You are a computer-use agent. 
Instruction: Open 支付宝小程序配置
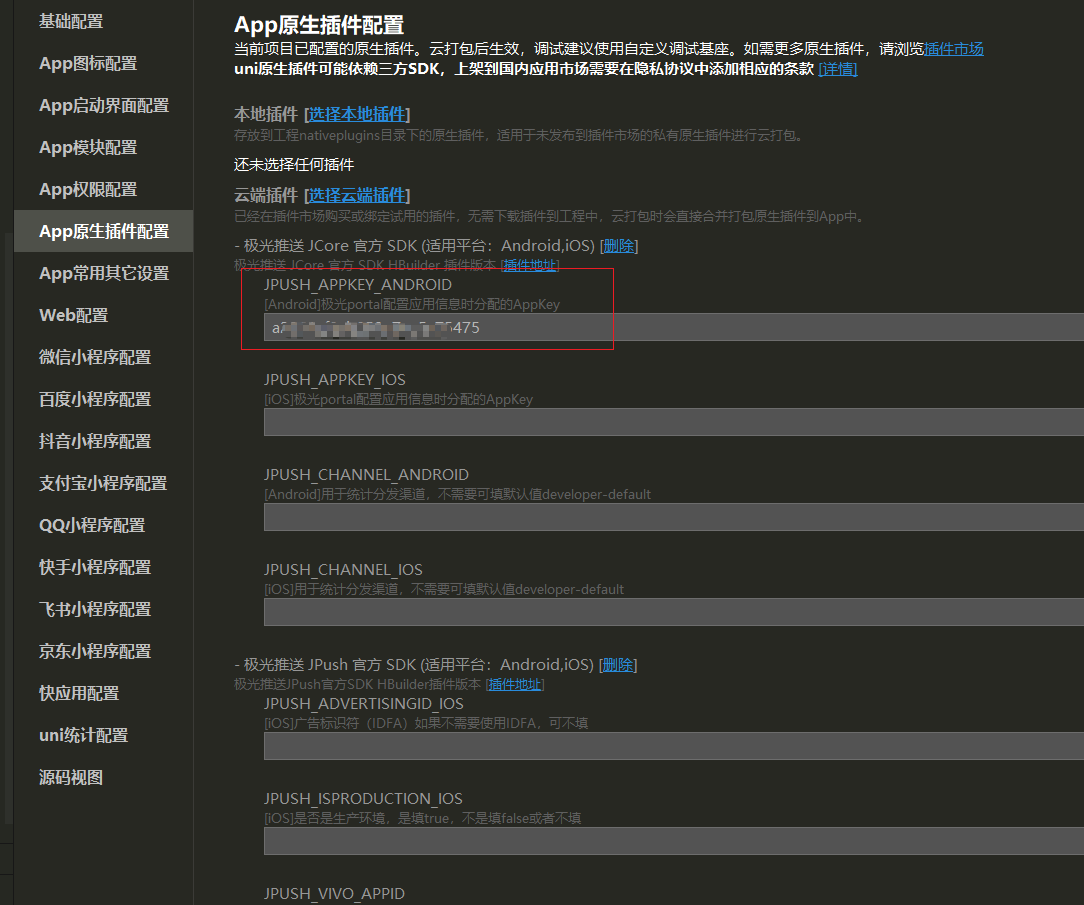tap(103, 483)
